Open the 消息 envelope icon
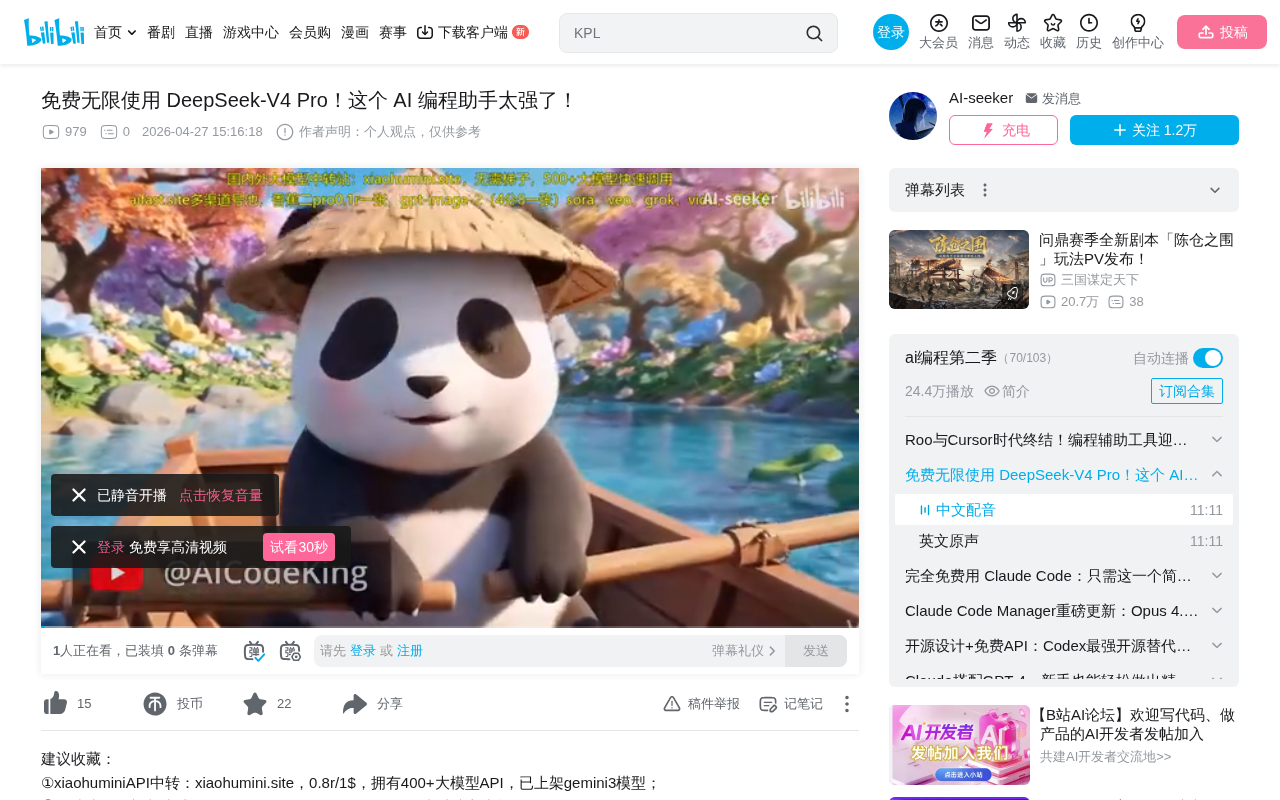Image resolution: width=1280 pixels, height=800 pixels. click(981, 23)
